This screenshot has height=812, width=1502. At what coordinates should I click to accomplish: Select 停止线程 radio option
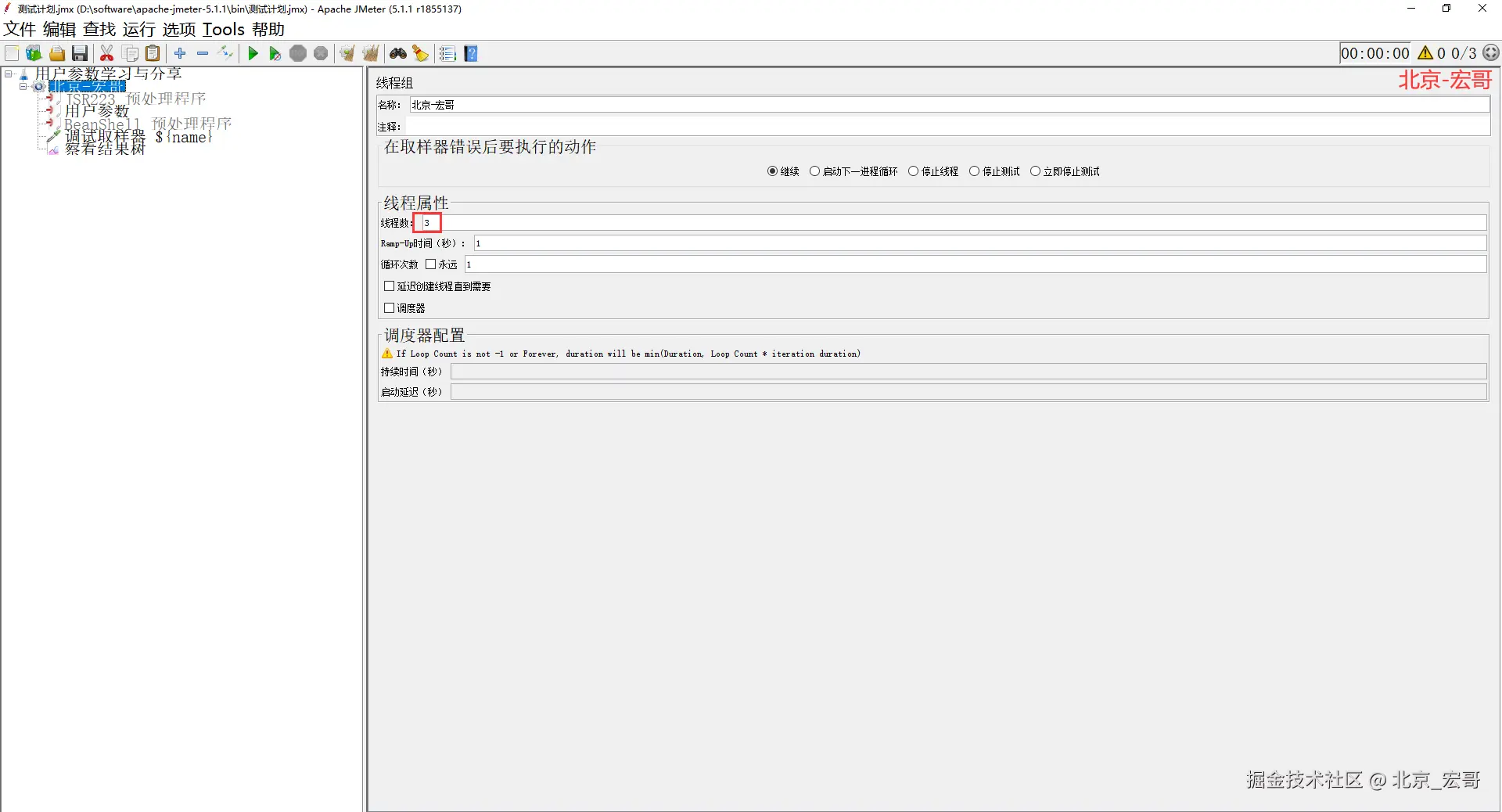(x=933, y=171)
